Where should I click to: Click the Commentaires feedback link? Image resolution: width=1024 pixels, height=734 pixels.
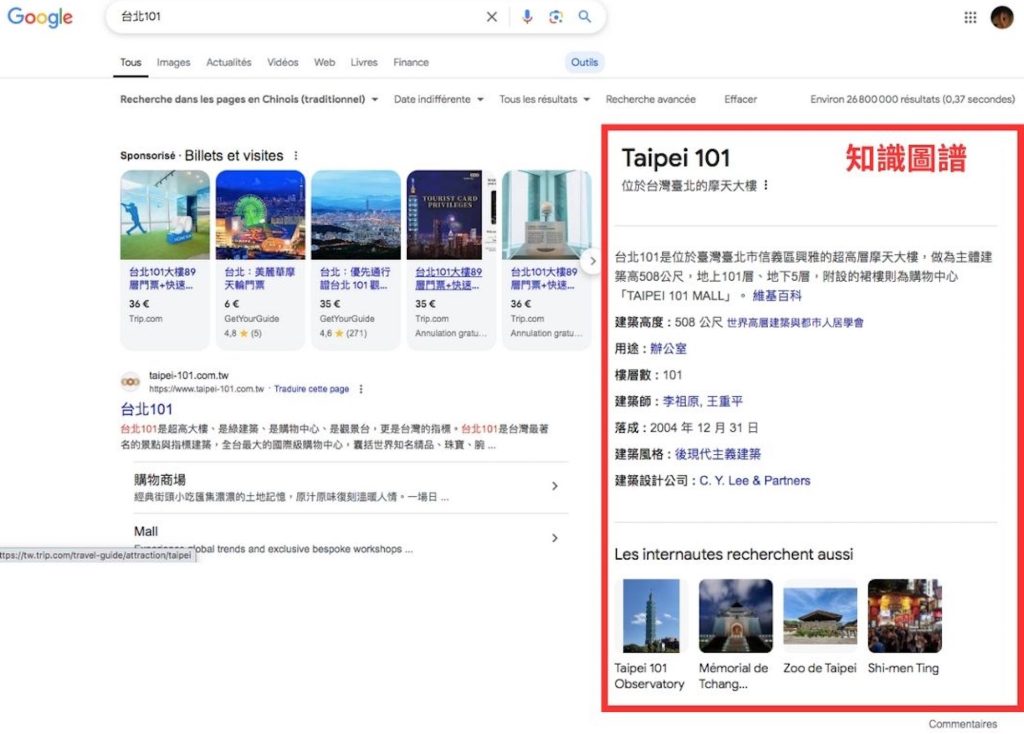click(x=963, y=724)
